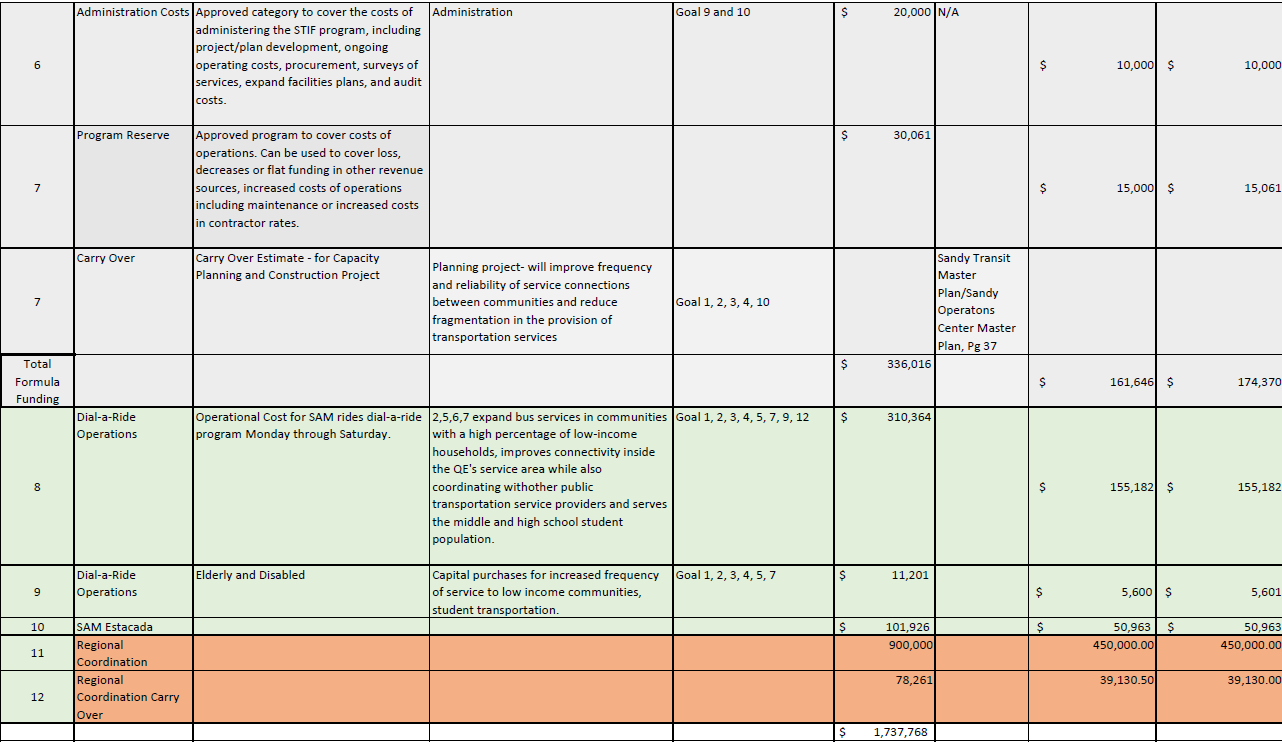Click the 310,364 amount cell
The image size is (1282, 743).
(884, 486)
